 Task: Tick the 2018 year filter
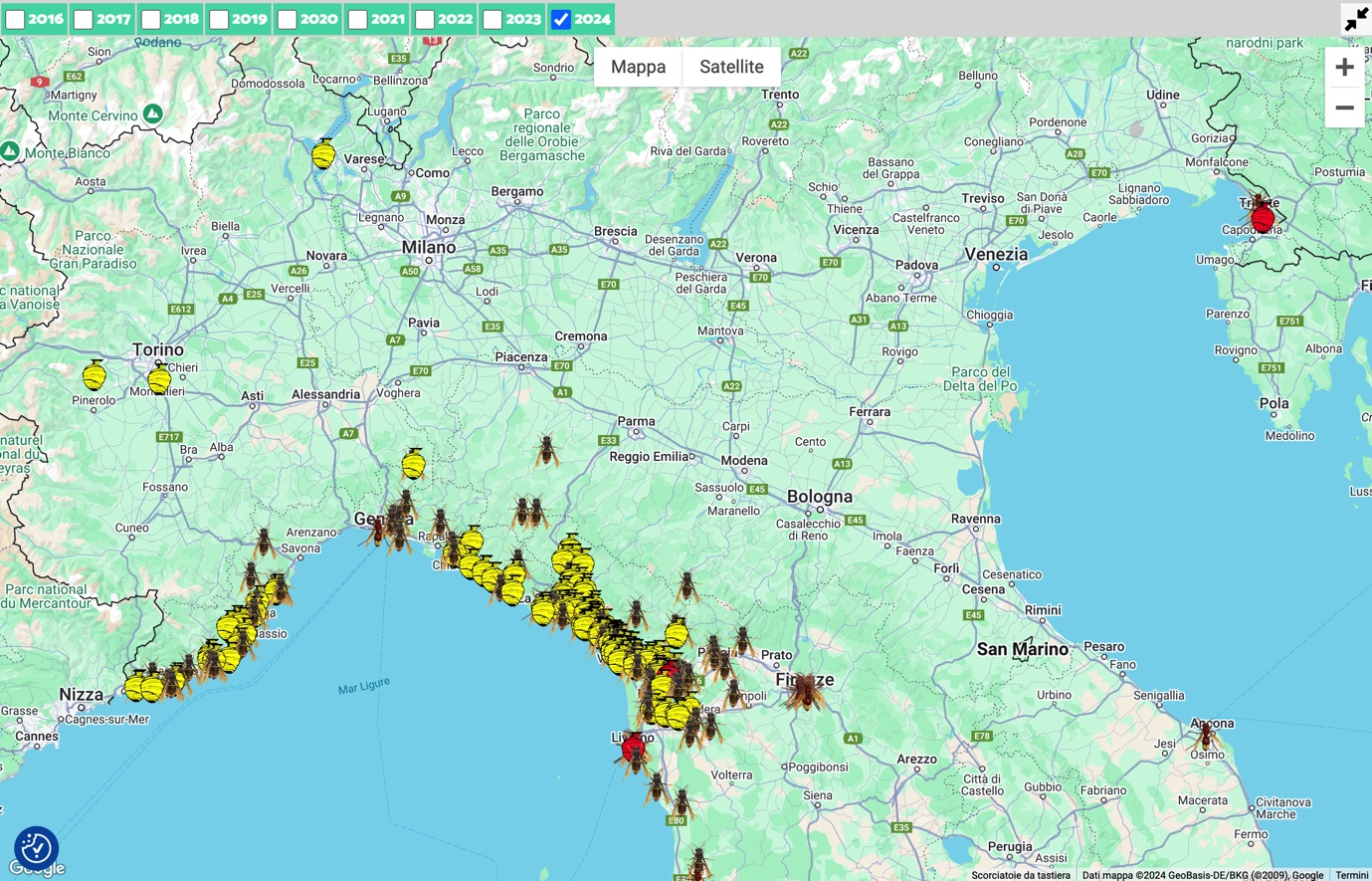point(151,19)
